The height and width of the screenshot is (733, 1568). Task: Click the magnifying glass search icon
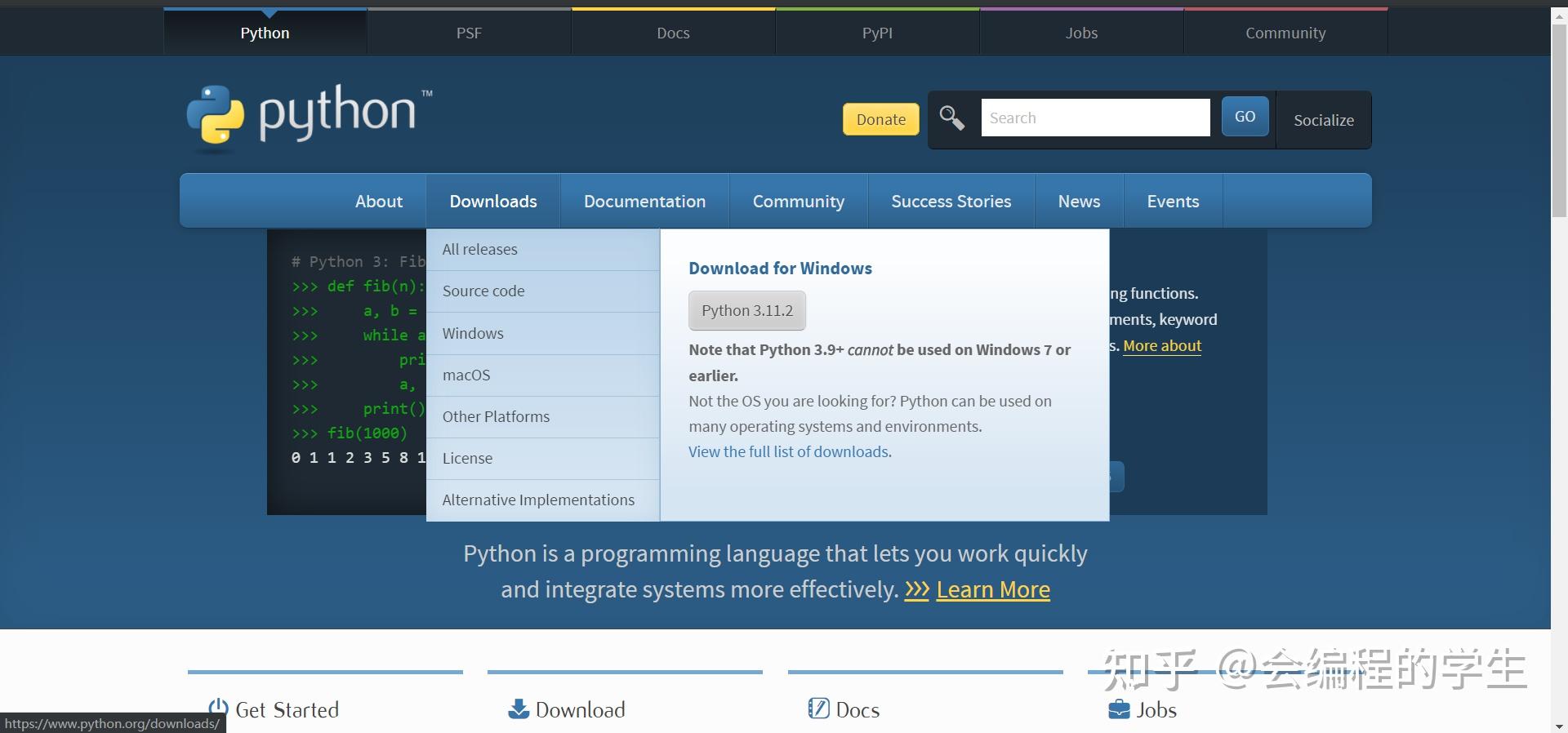point(951,118)
